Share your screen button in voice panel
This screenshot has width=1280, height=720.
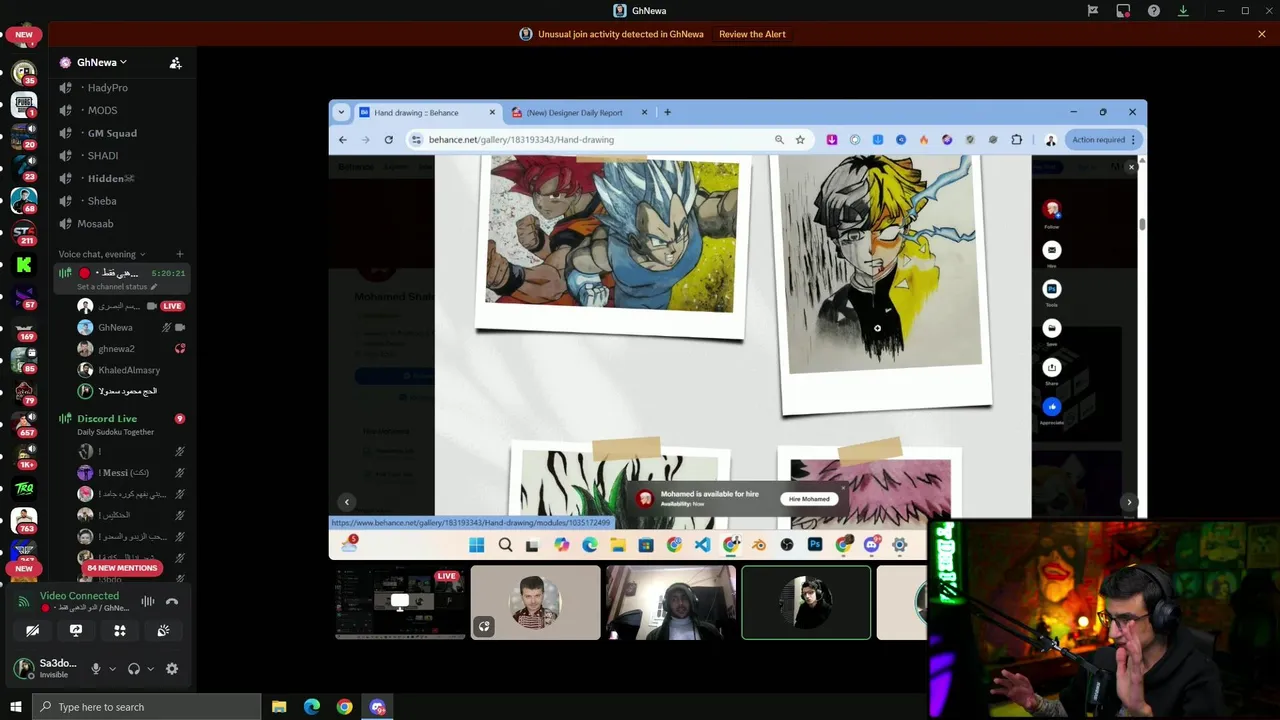76,631
